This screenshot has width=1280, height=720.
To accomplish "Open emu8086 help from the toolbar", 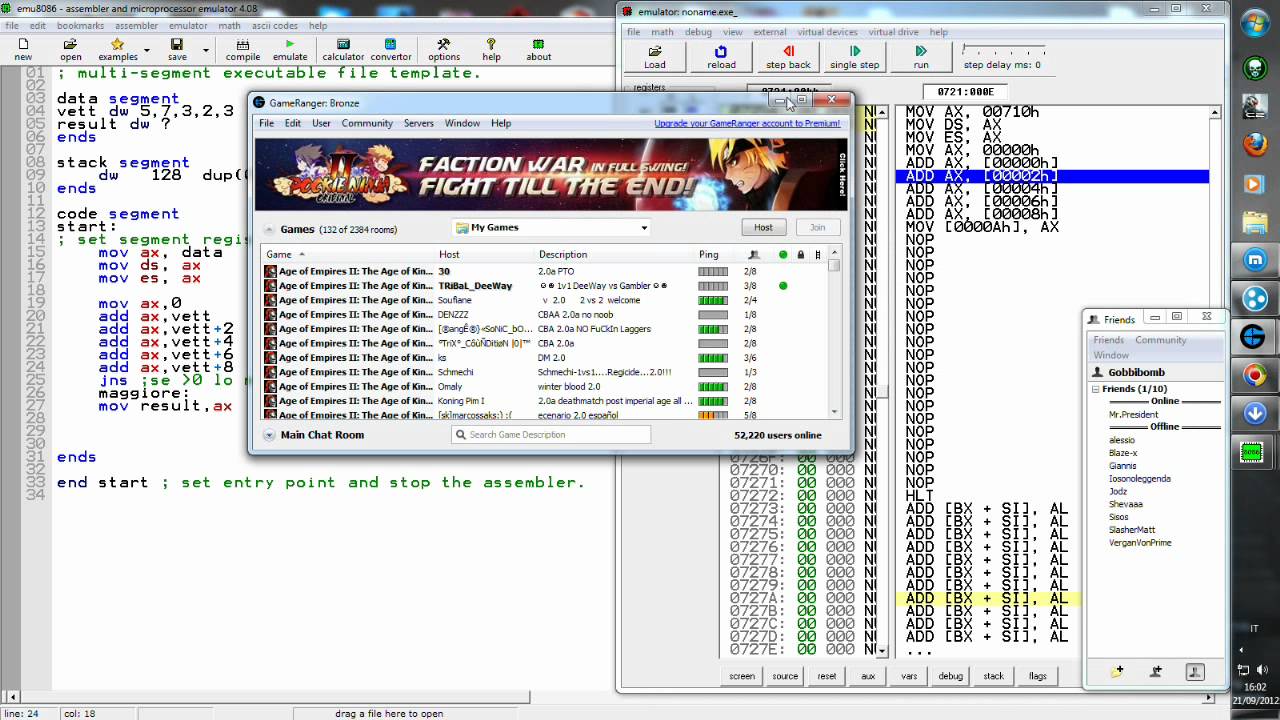I will (491, 50).
